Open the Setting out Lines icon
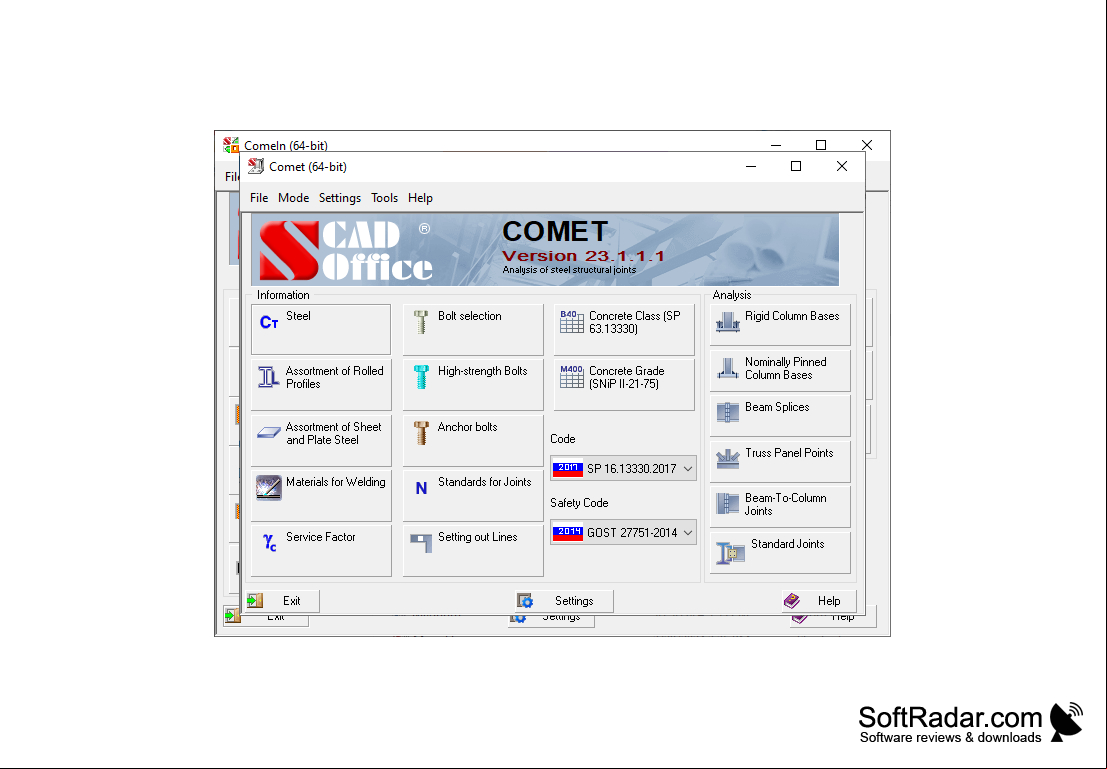 pyautogui.click(x=421, y=542)
